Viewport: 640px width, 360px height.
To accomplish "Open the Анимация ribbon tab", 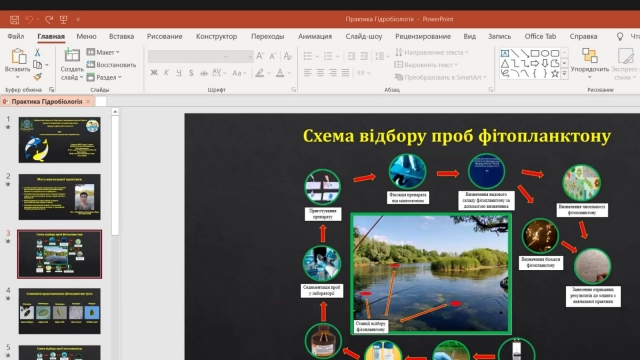I will click(x=315, y=36).
